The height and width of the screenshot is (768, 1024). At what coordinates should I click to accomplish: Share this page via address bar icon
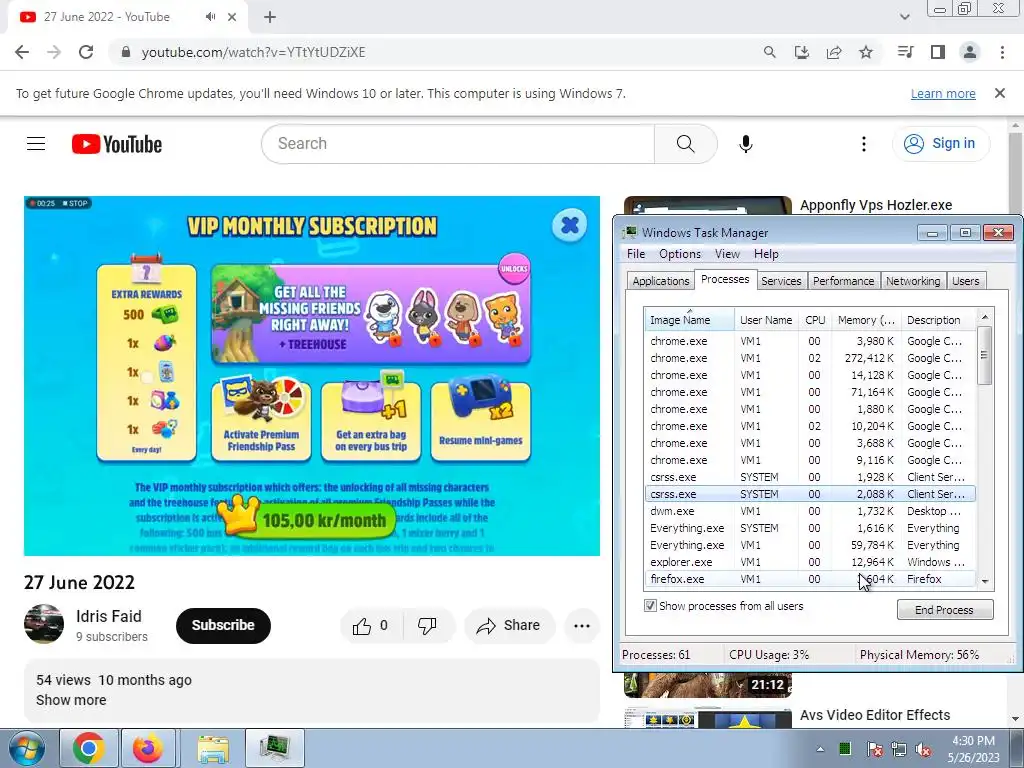coord(833,52)
